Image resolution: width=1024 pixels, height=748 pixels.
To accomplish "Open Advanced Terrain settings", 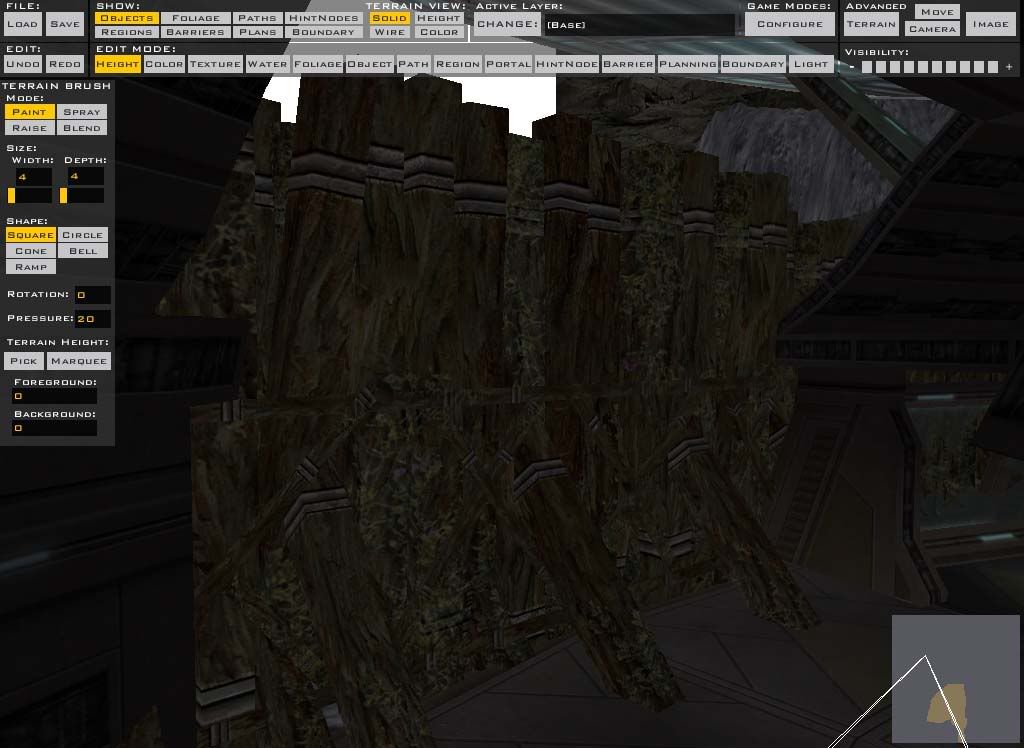I will pyautogui.click(x=871, y=24).
